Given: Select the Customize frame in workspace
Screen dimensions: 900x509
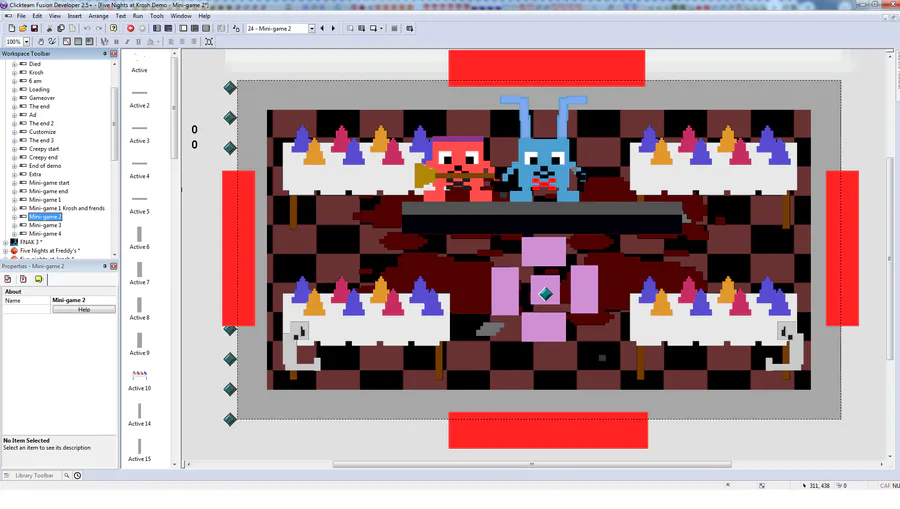Looking at the screenshot, I should point(42,132).
